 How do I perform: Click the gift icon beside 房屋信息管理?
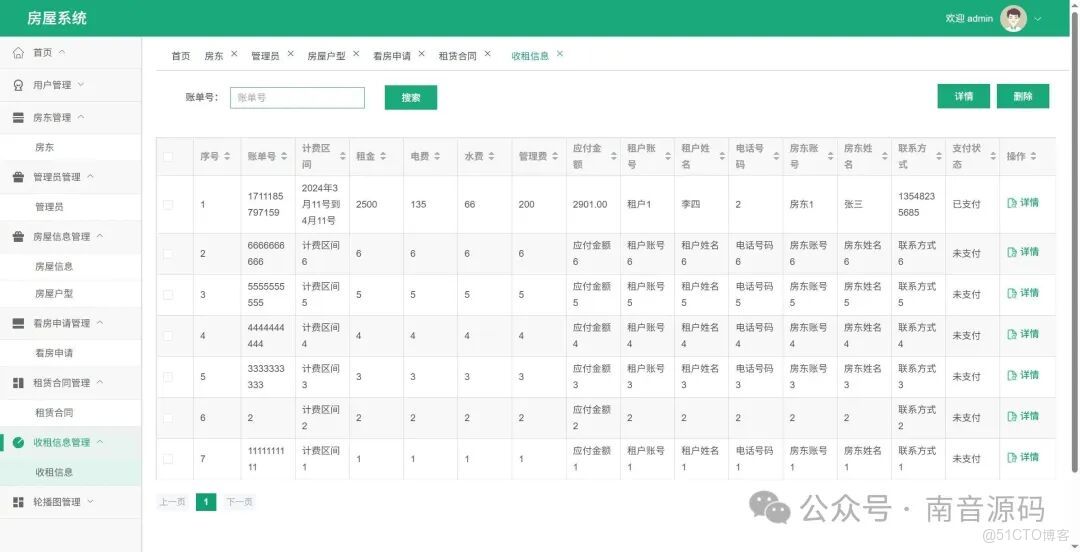click(19, 236)
